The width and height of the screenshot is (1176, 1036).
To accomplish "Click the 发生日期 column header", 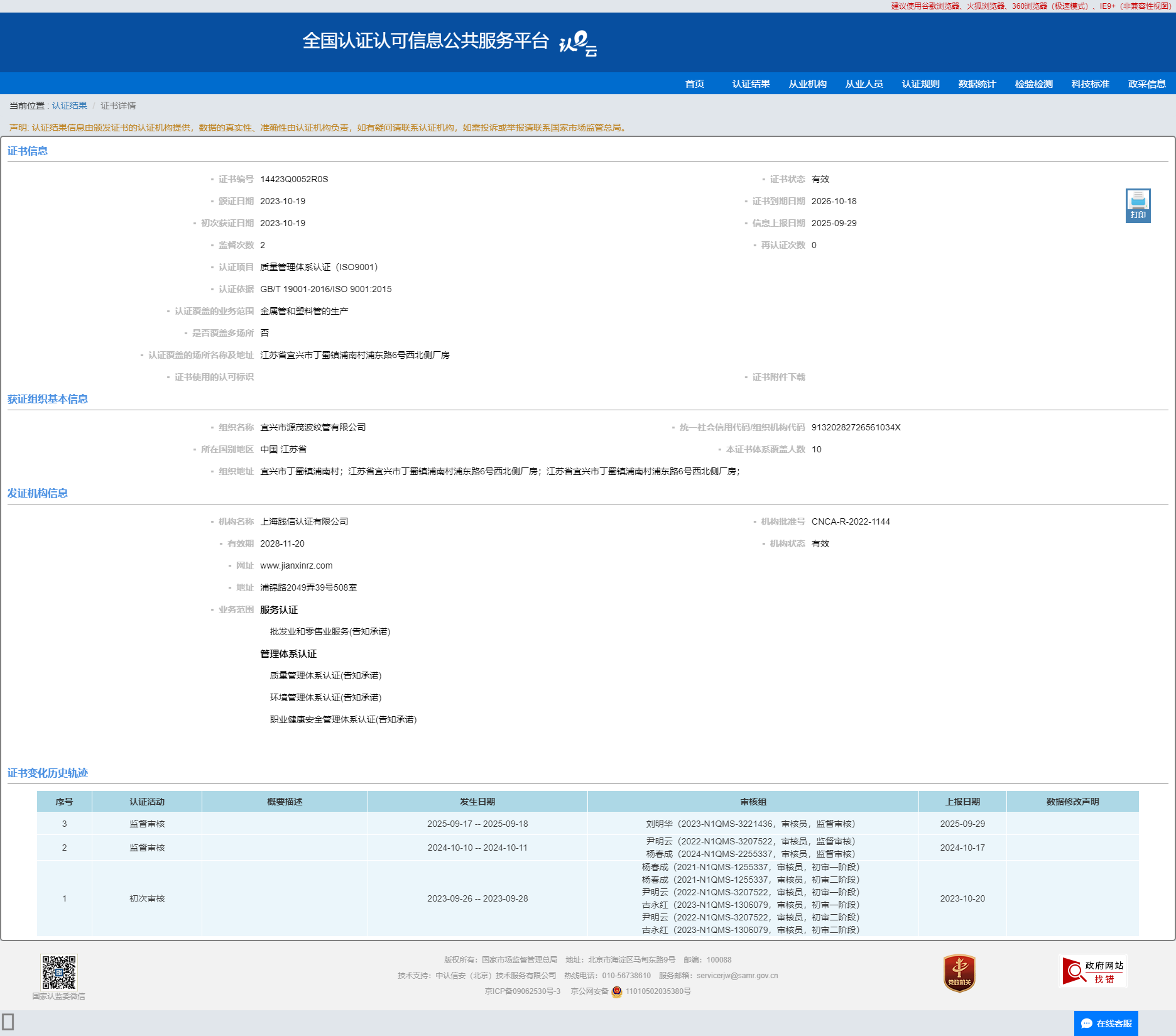I will [x=477, y=802].
